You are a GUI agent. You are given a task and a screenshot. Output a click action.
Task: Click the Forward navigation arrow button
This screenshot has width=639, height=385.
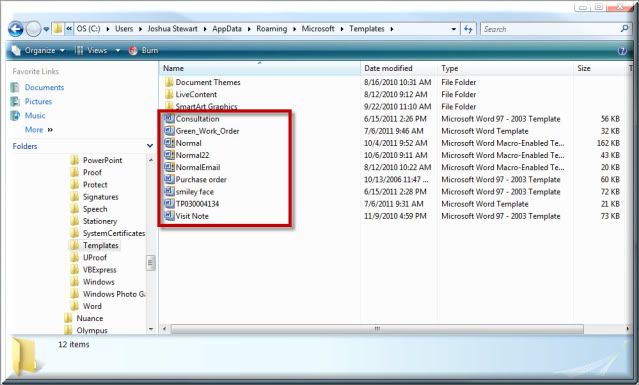pos(33,29)
